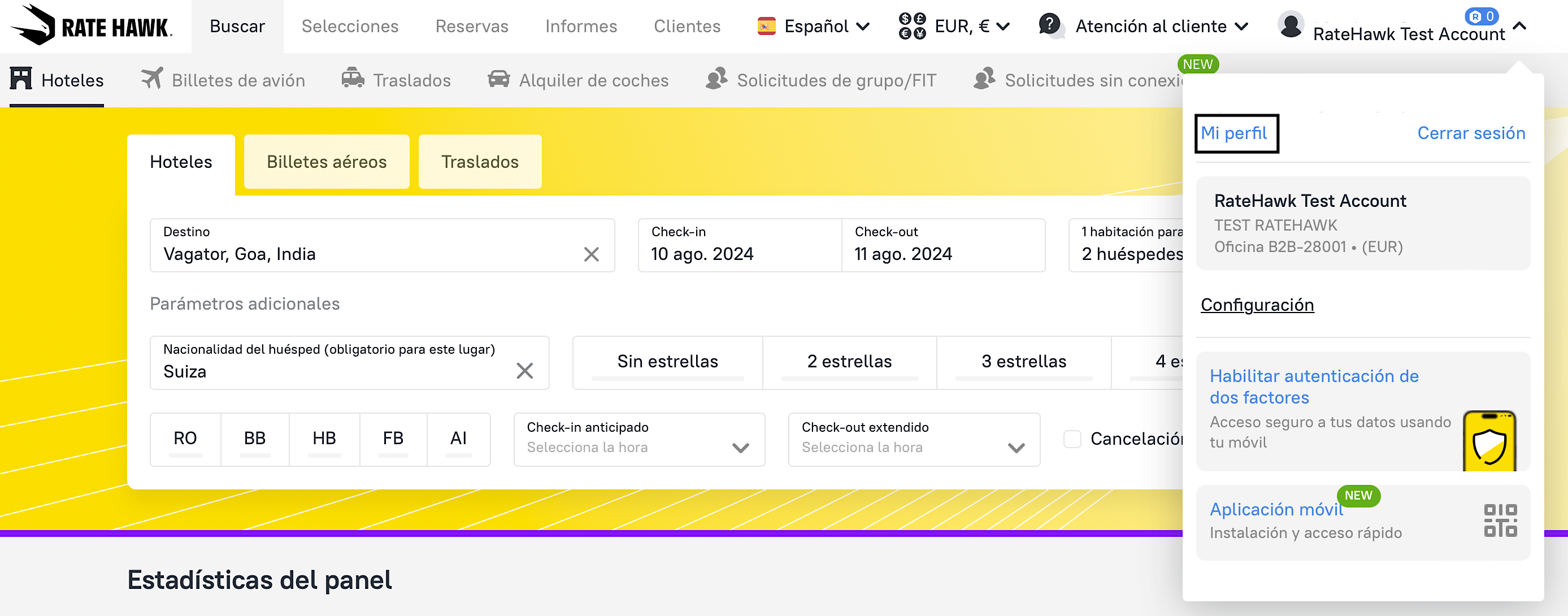Click the user avatar icon

(1290, 25)
